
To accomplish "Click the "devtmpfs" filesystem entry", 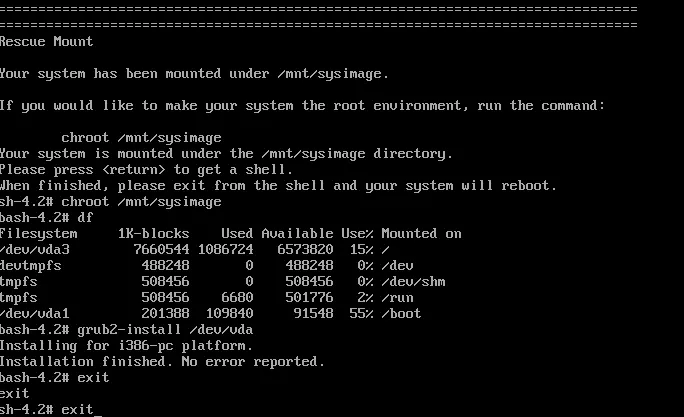I will tap(32, 266).
